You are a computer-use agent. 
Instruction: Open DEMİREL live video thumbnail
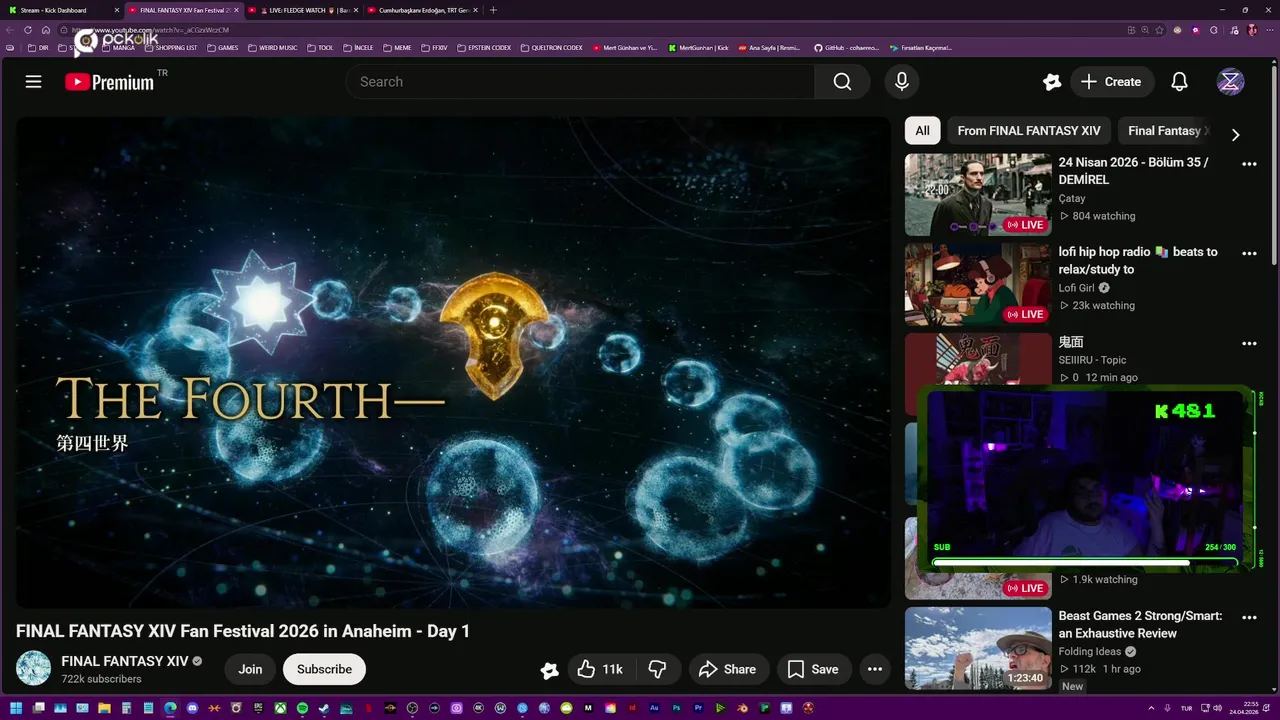click(x=978, y=194)
